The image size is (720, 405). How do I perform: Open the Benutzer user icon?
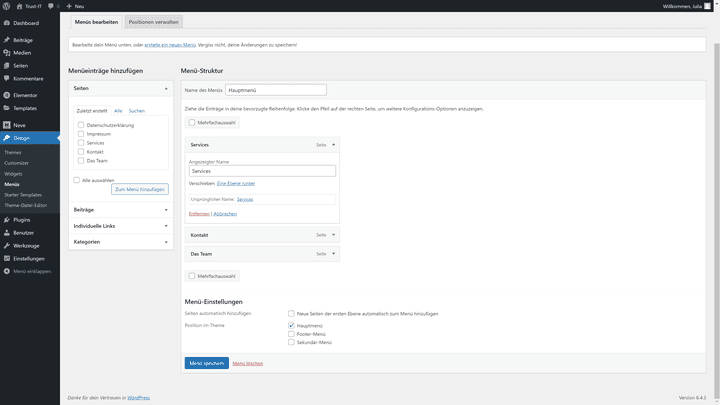pyautogui.click(x=6, y=233)
